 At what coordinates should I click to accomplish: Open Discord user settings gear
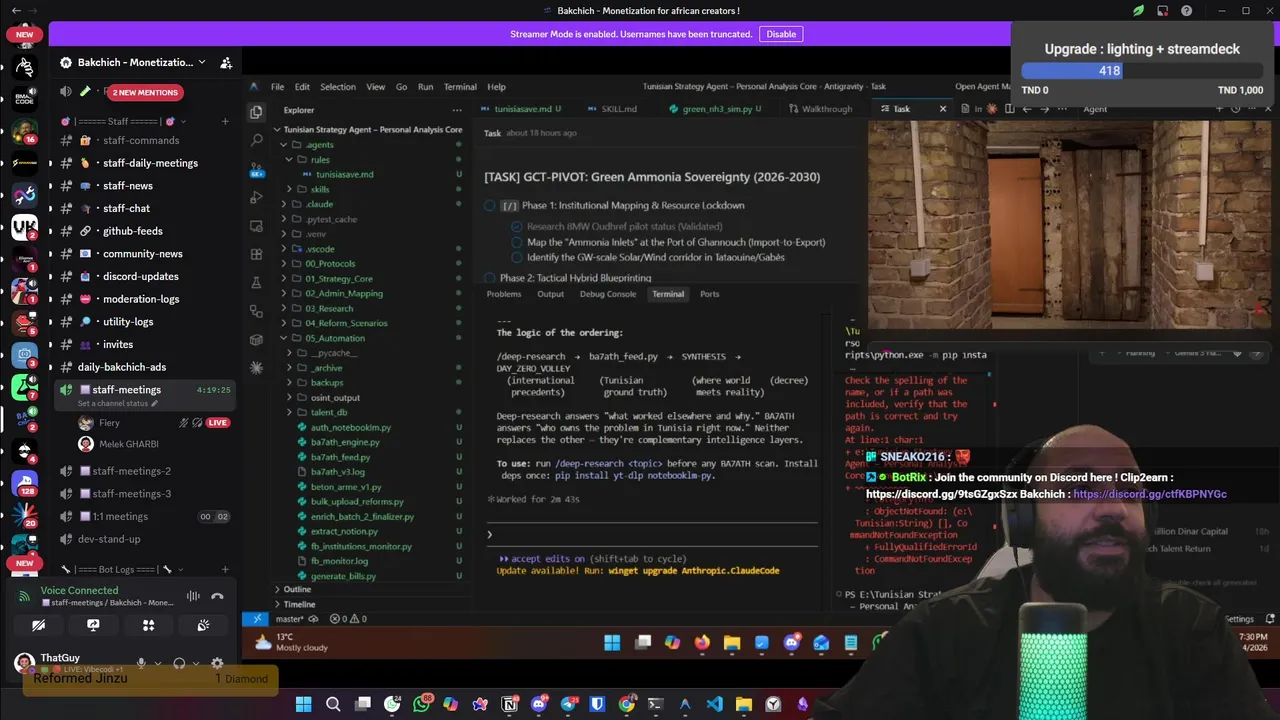[x=217, y=663]
